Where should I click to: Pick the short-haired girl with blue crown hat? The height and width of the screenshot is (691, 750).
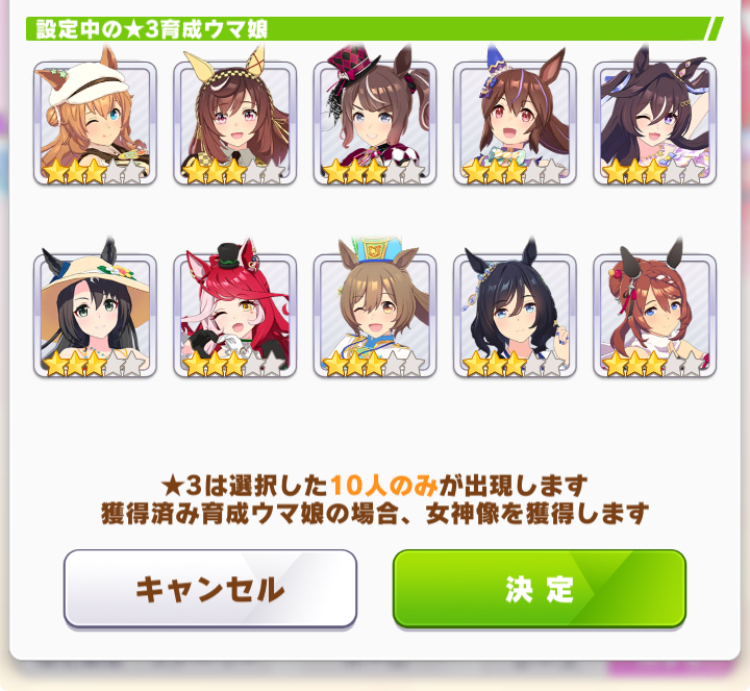pyautogui.click(x=375, y=316)
